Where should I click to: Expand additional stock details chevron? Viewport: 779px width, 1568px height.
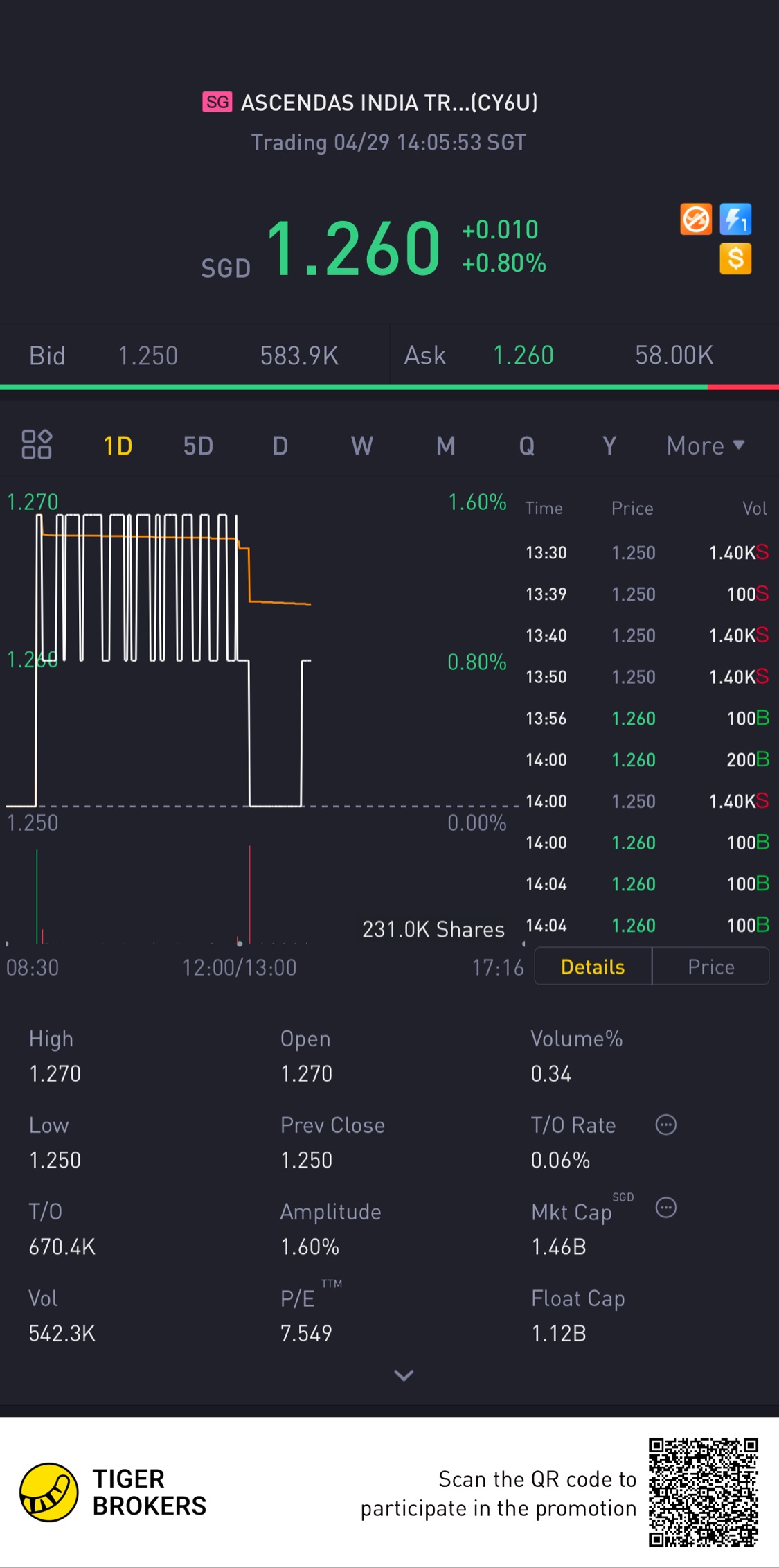click(404, 1375)
